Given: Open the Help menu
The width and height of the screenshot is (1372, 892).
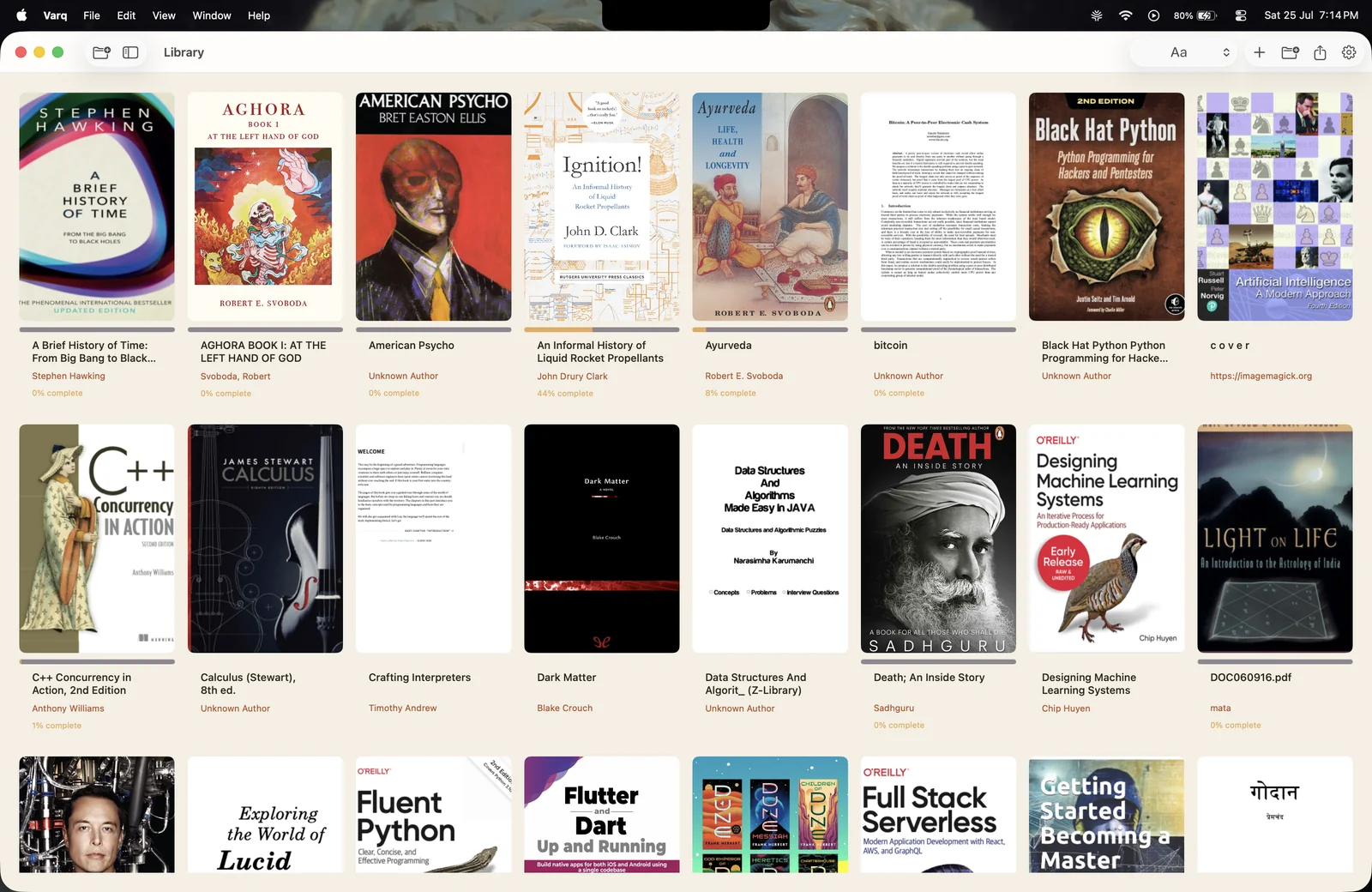Looking at the screenshot, I should 259,15.
